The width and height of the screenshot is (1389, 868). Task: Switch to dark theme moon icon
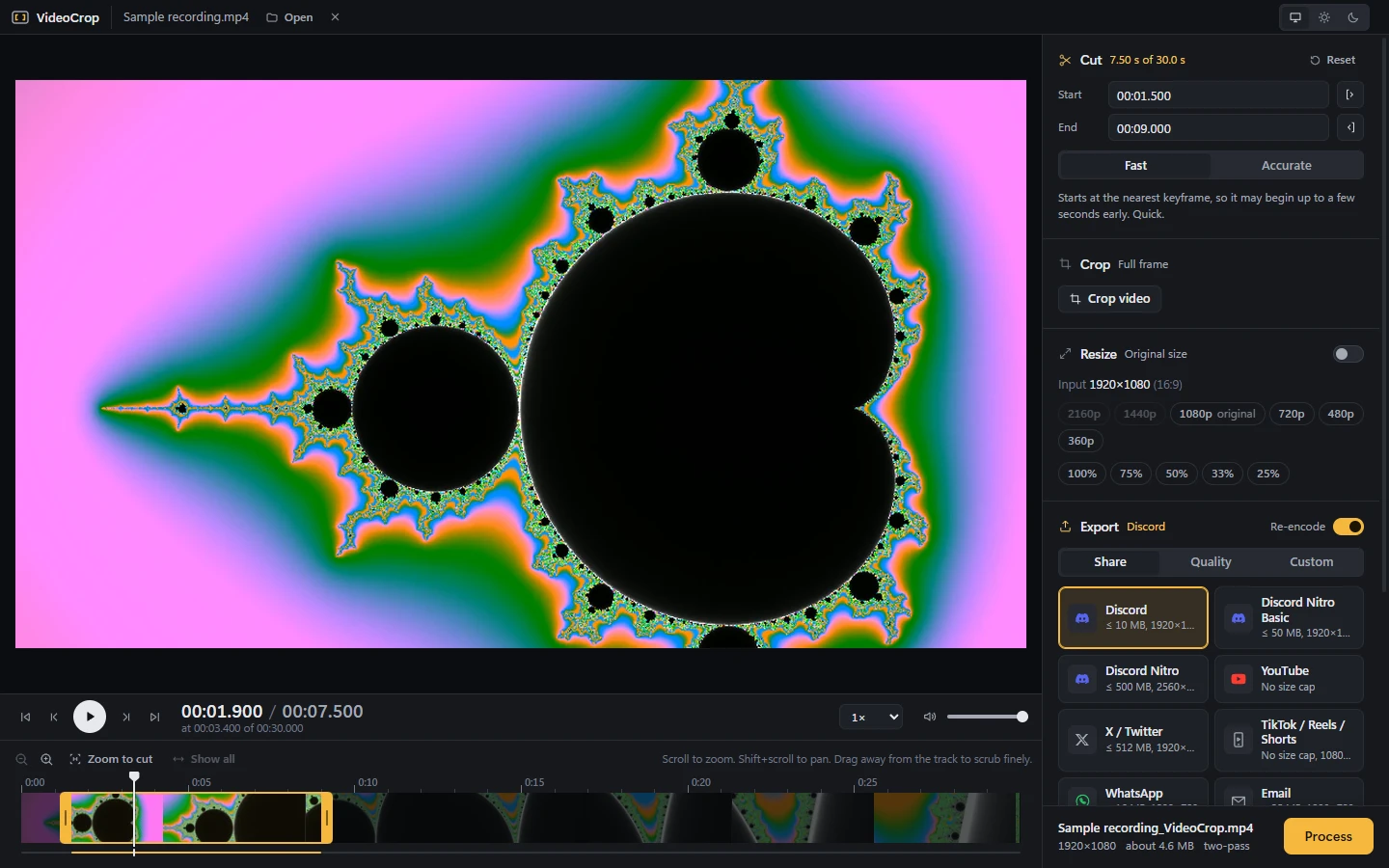tap(1353, 17)
